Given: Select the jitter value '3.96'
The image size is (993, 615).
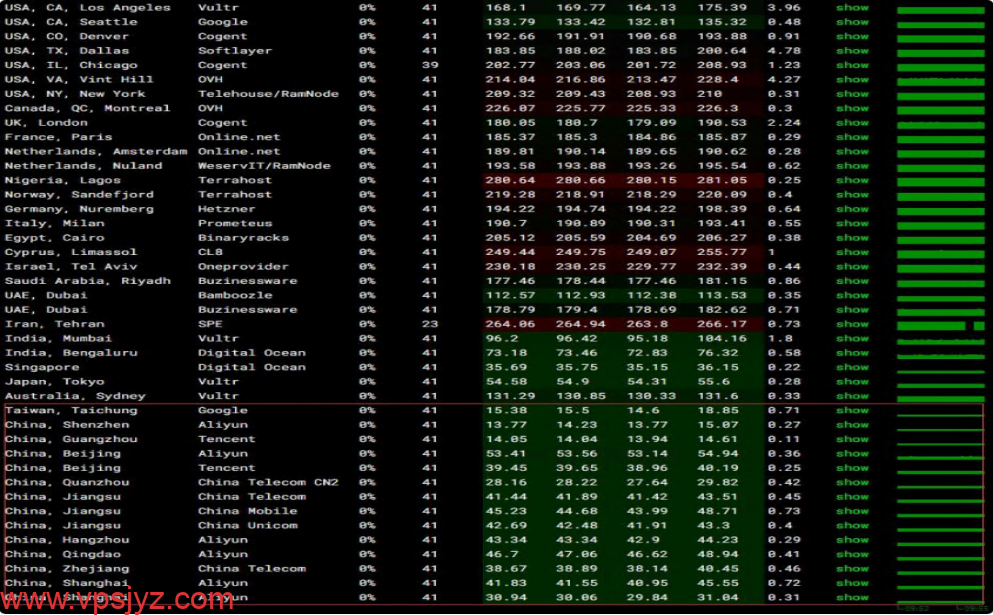Looking at the screenshot, I should click(x=783, y=8).
